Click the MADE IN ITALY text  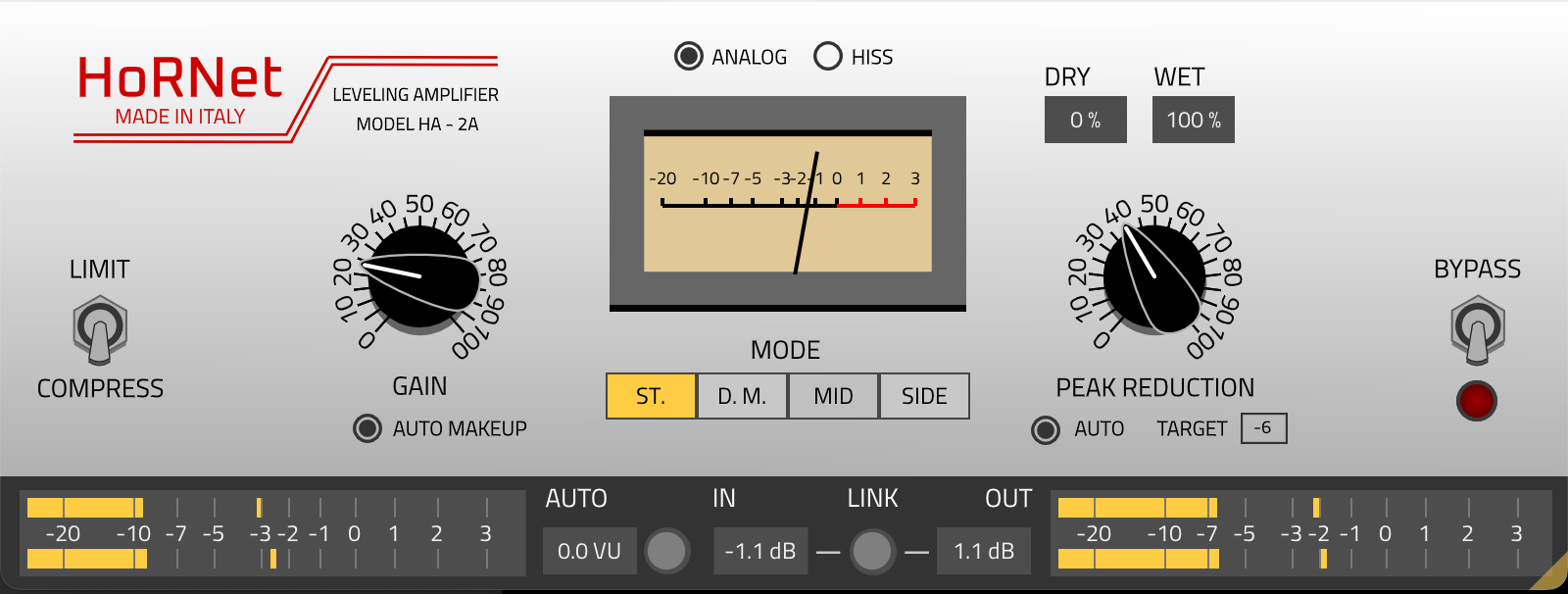click(x=180, y=117)
